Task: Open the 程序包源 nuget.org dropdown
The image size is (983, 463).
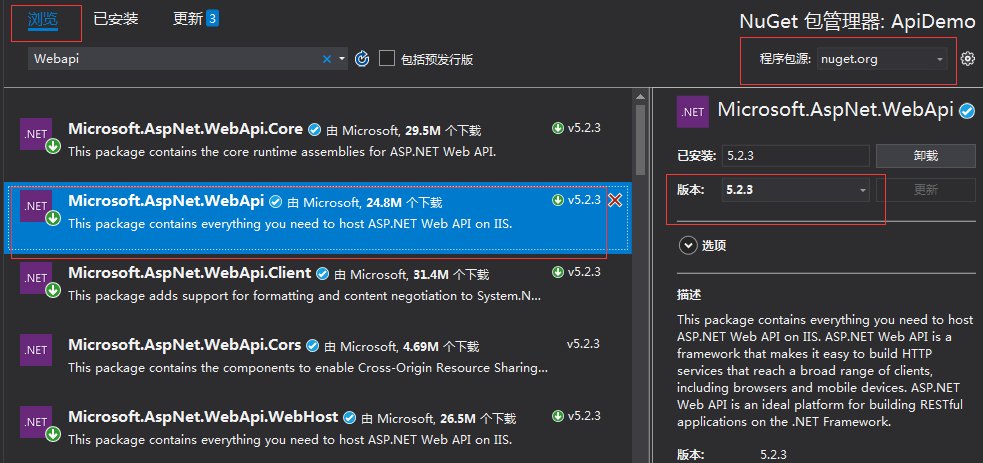Action: click(x=882, y=60)
